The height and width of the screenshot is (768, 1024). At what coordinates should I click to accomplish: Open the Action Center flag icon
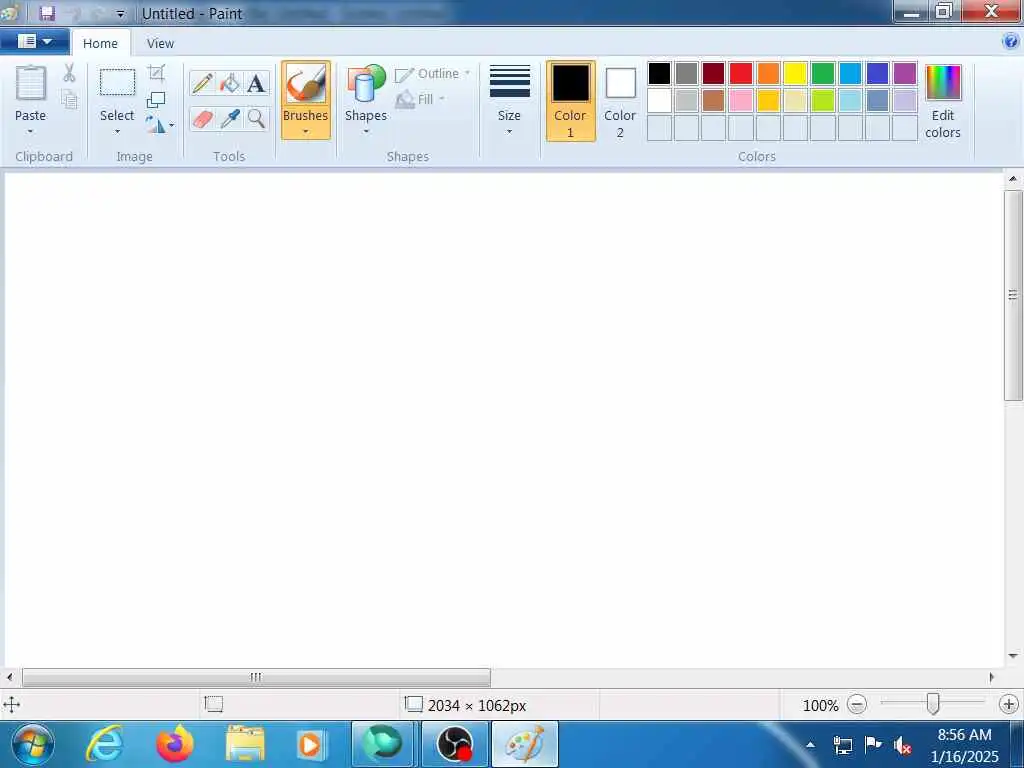click(872, 744)
